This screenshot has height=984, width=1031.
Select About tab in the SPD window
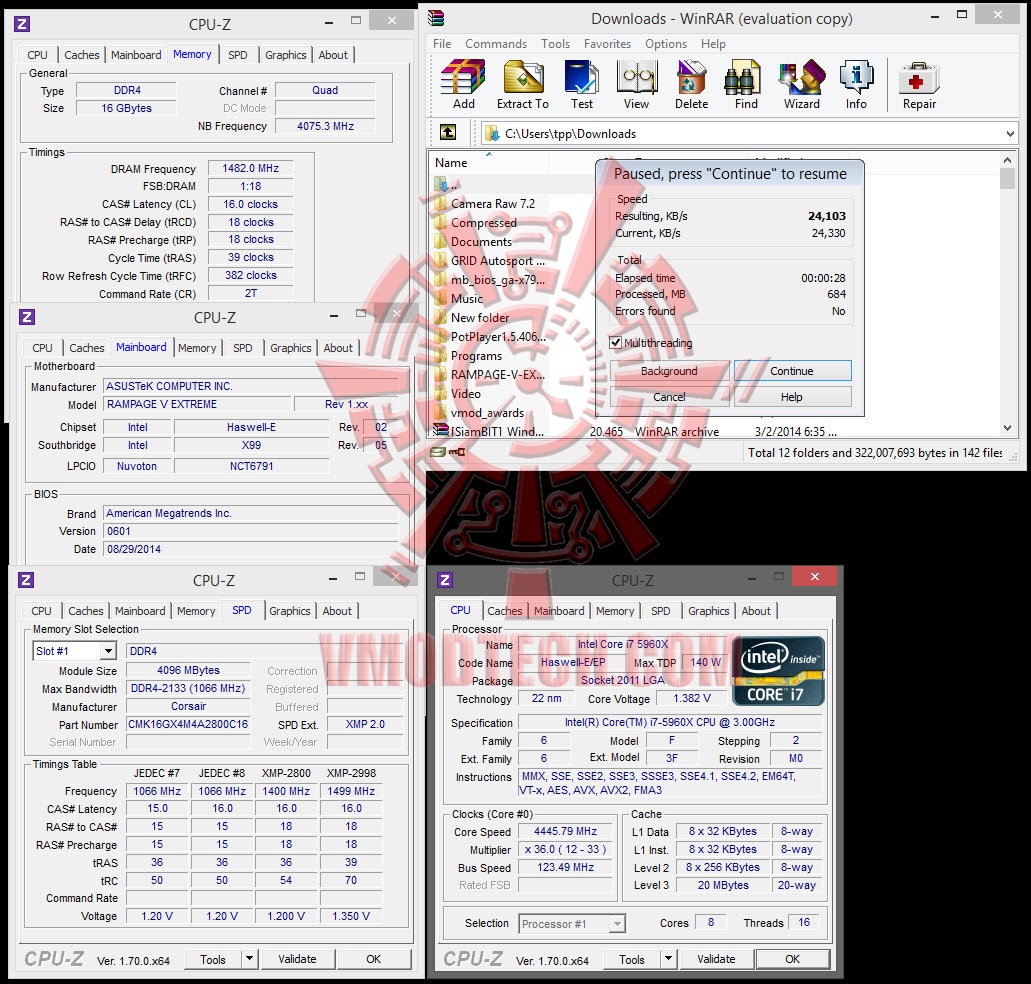pos(337,611)
